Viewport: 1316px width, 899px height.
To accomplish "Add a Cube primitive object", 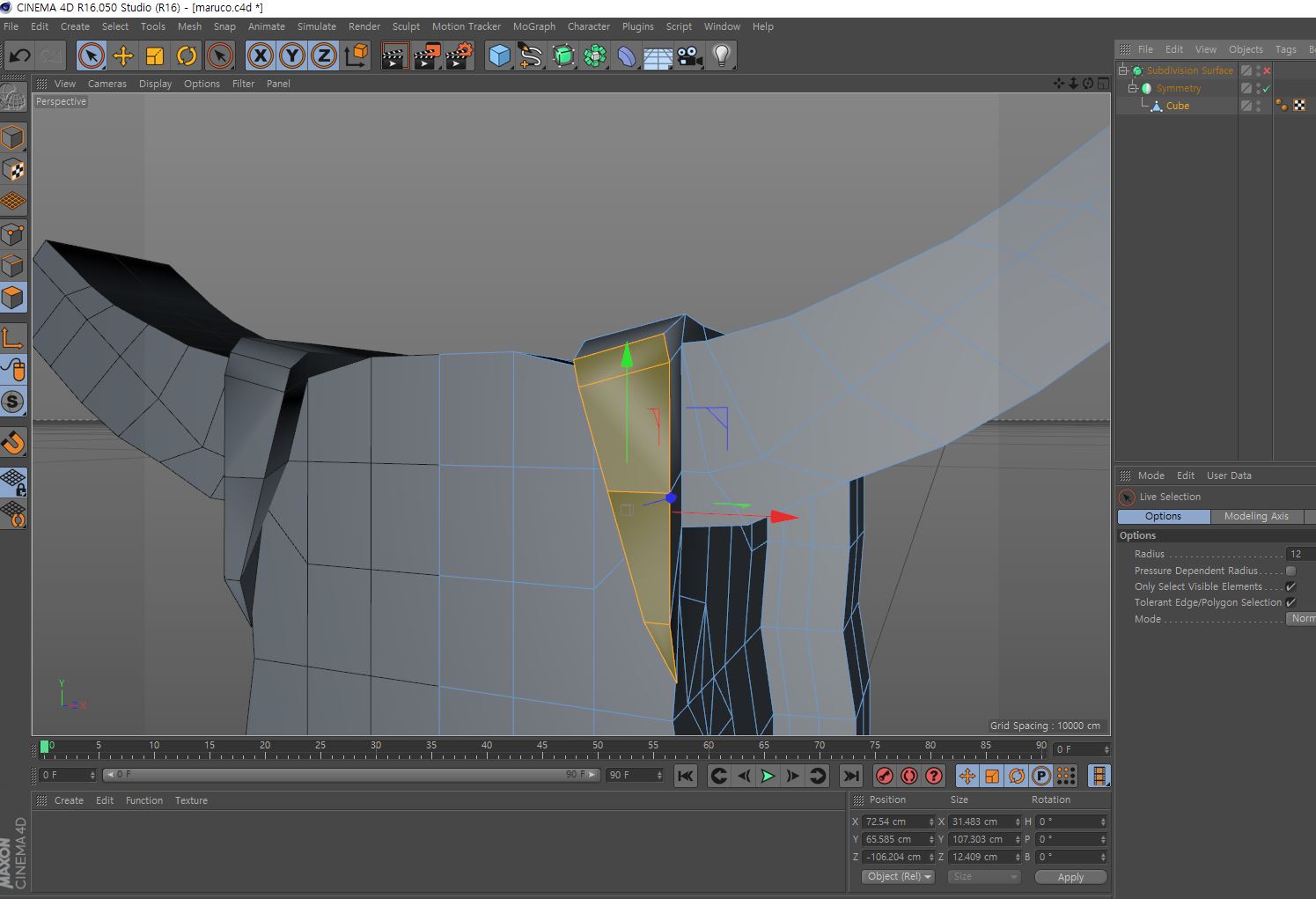I will [x=499, y=56].
